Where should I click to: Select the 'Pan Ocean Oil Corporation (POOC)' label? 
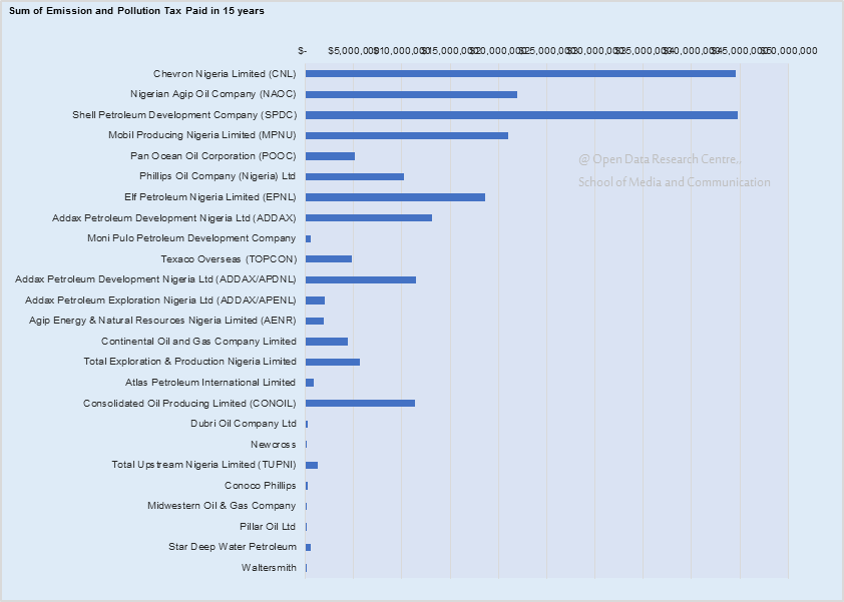coord(213,156)
